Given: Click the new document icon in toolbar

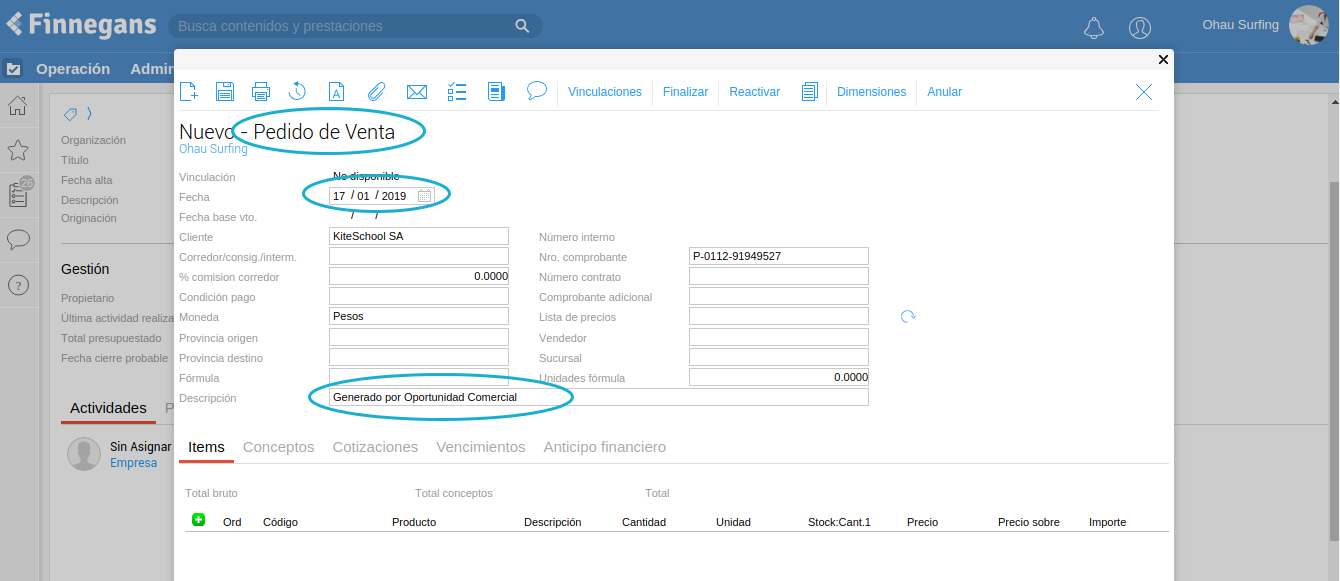Looking at the screenshot, I should pos(188,92).
